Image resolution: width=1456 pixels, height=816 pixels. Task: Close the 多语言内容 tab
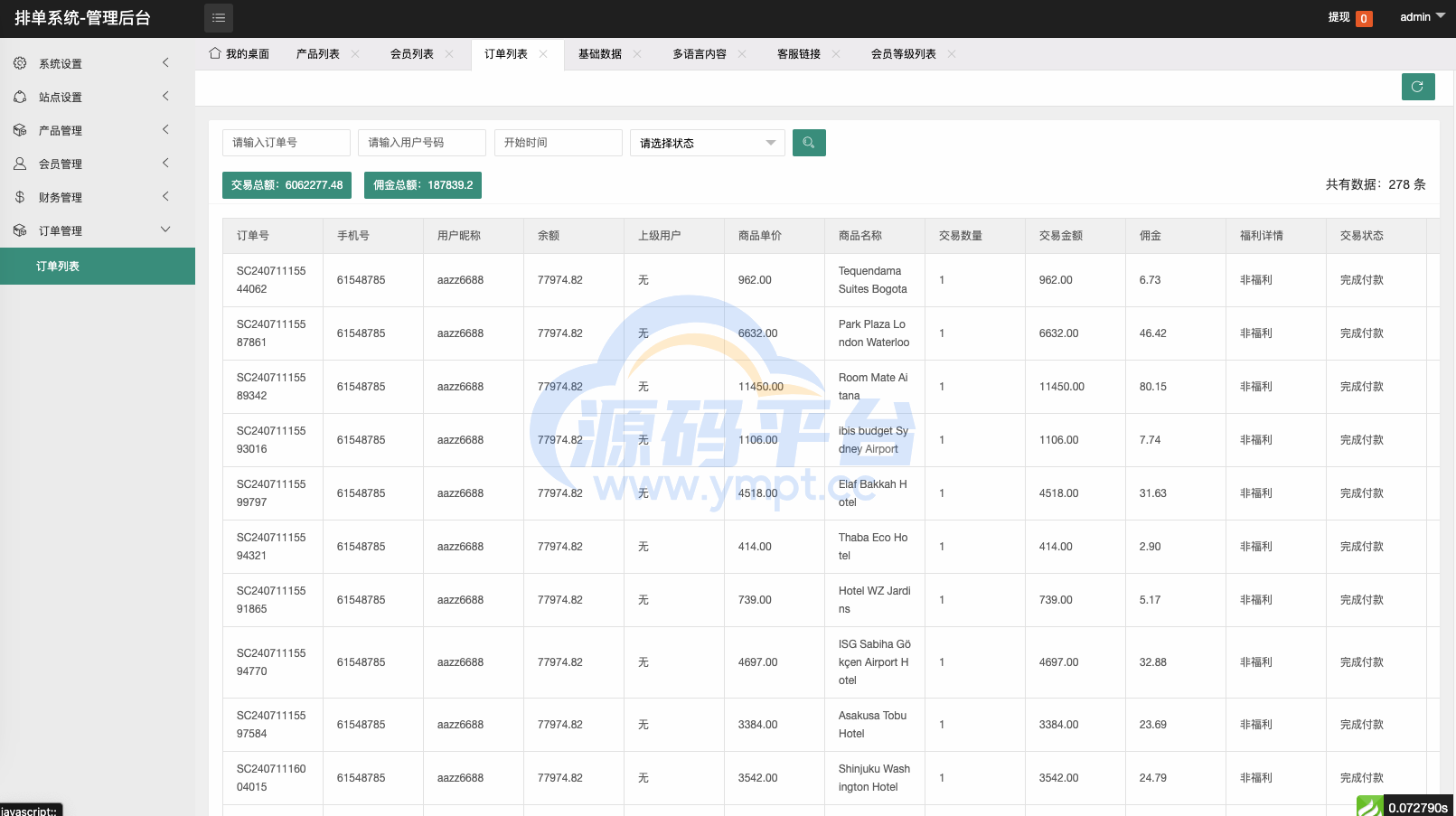(742, 54)
